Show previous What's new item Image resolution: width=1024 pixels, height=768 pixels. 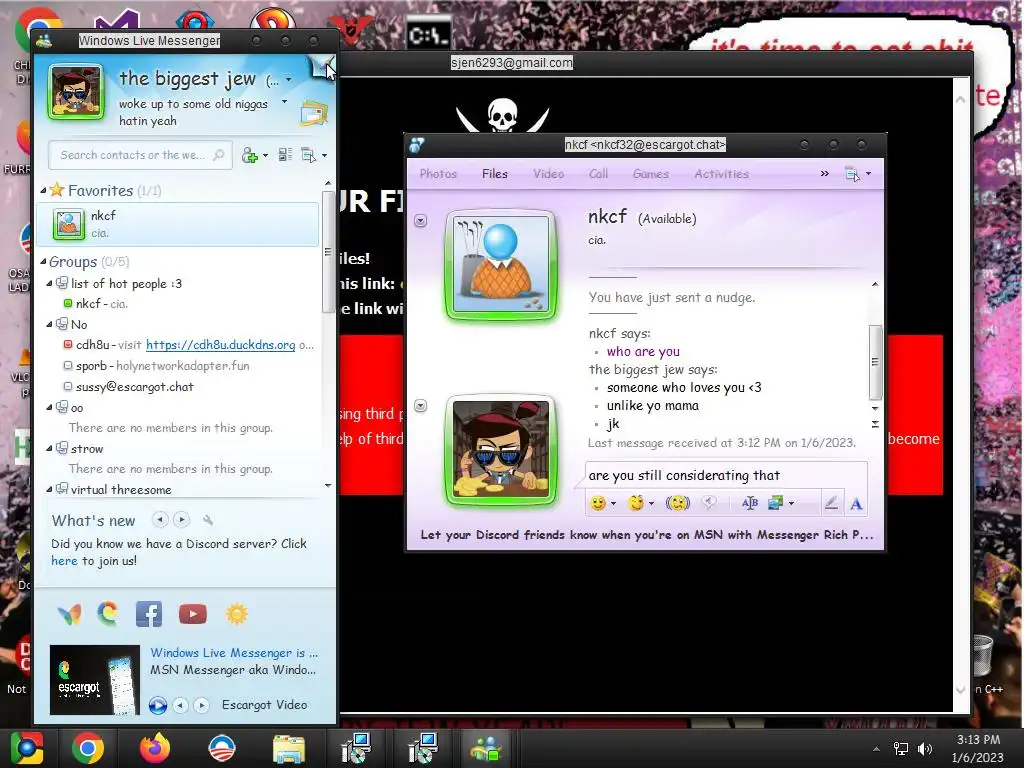(160, 520)
